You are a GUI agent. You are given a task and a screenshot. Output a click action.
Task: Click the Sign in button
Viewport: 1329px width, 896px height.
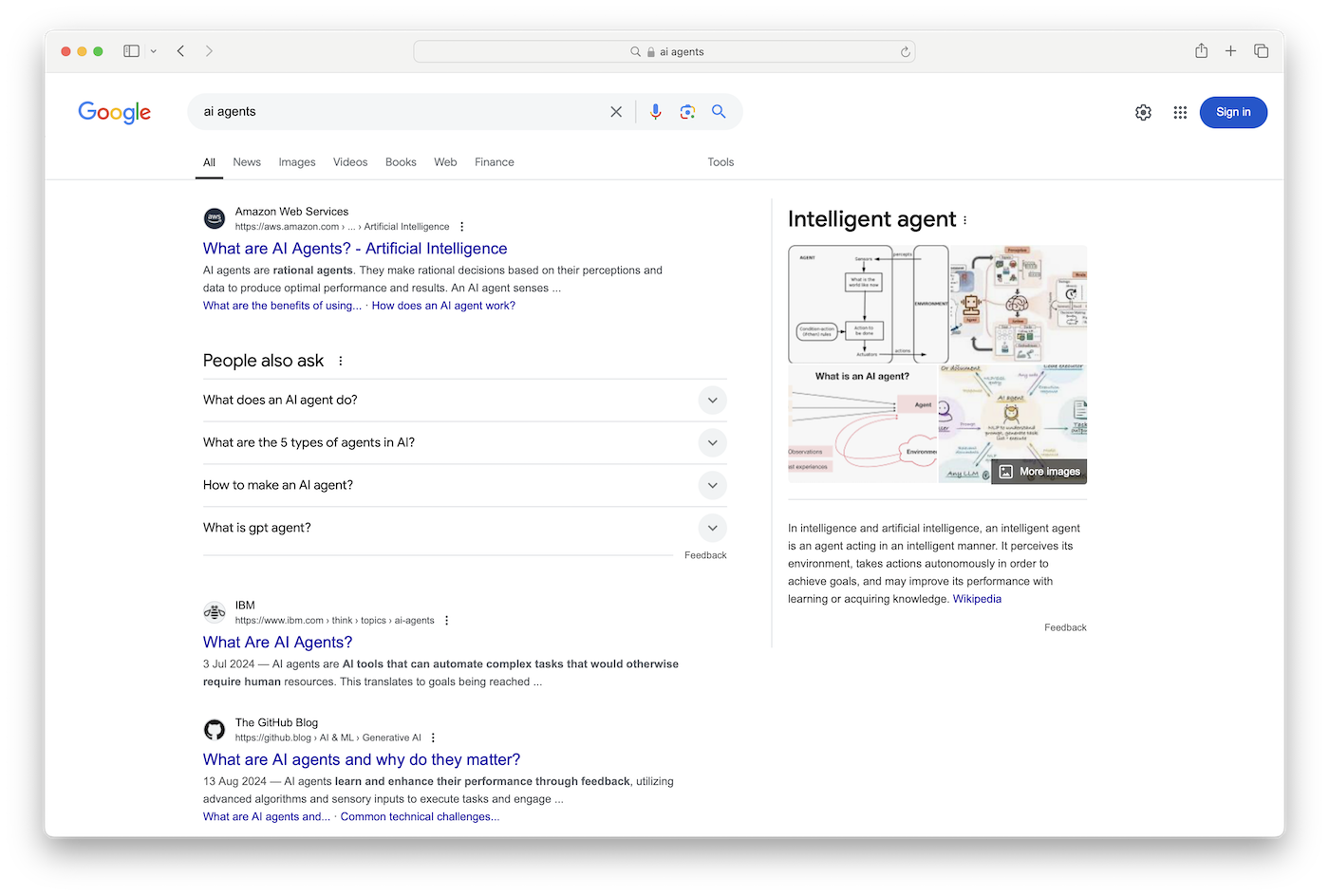tap(1233, 112)
